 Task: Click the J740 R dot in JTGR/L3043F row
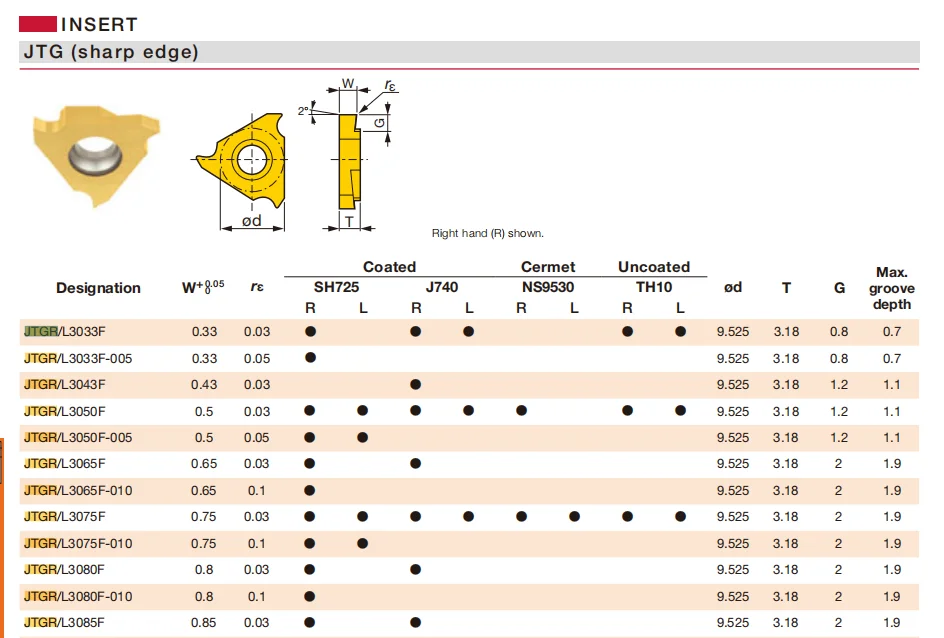(415, 385)
